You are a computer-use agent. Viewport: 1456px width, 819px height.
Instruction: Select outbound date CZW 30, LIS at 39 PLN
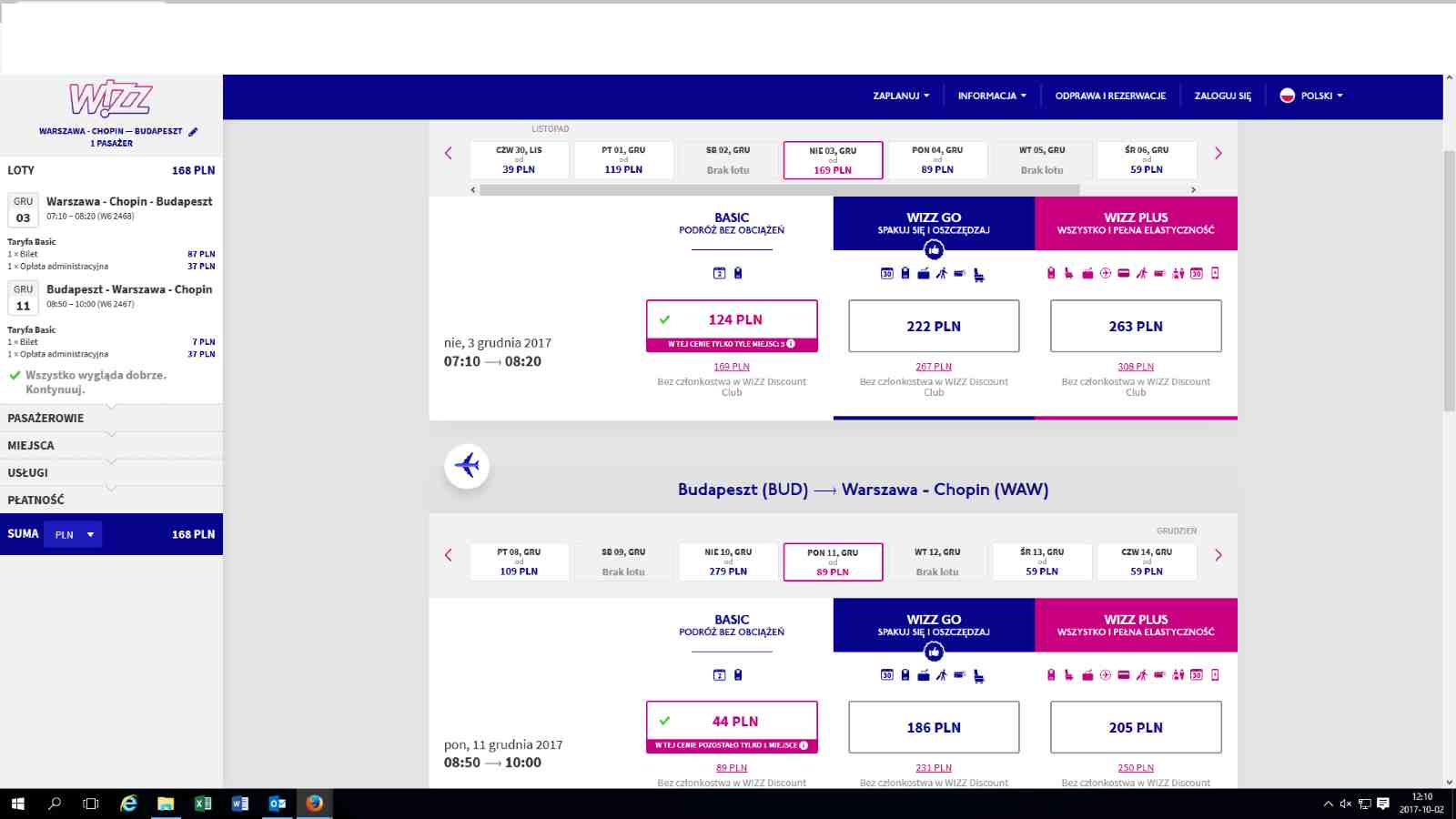519,160
